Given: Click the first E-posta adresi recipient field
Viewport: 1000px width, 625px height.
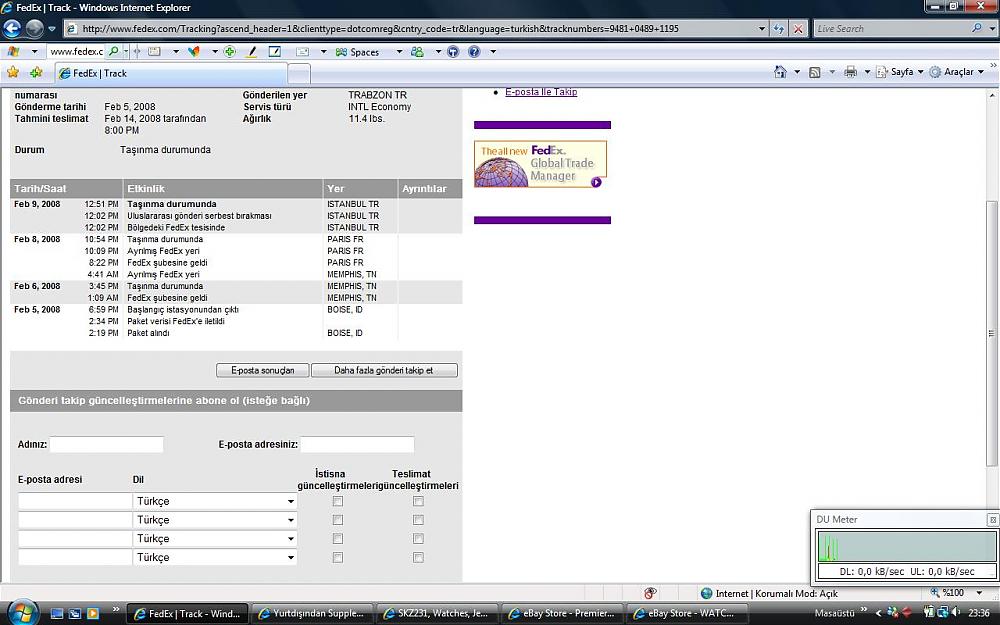Looking at the screenshot, I should click(x=75, y=501).
